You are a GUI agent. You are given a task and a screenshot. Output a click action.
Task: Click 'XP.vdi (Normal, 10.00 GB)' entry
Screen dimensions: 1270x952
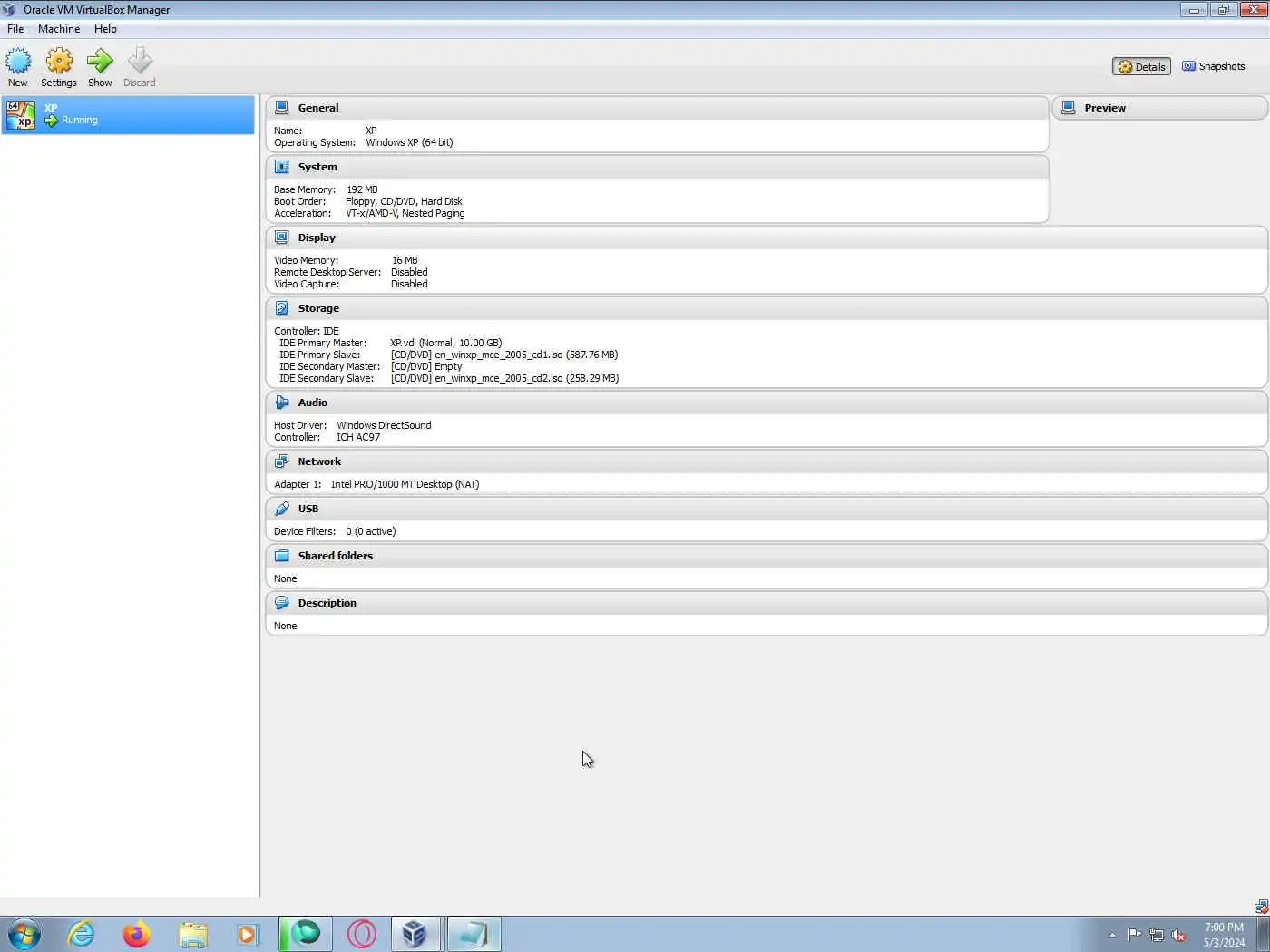pos(446,343)
